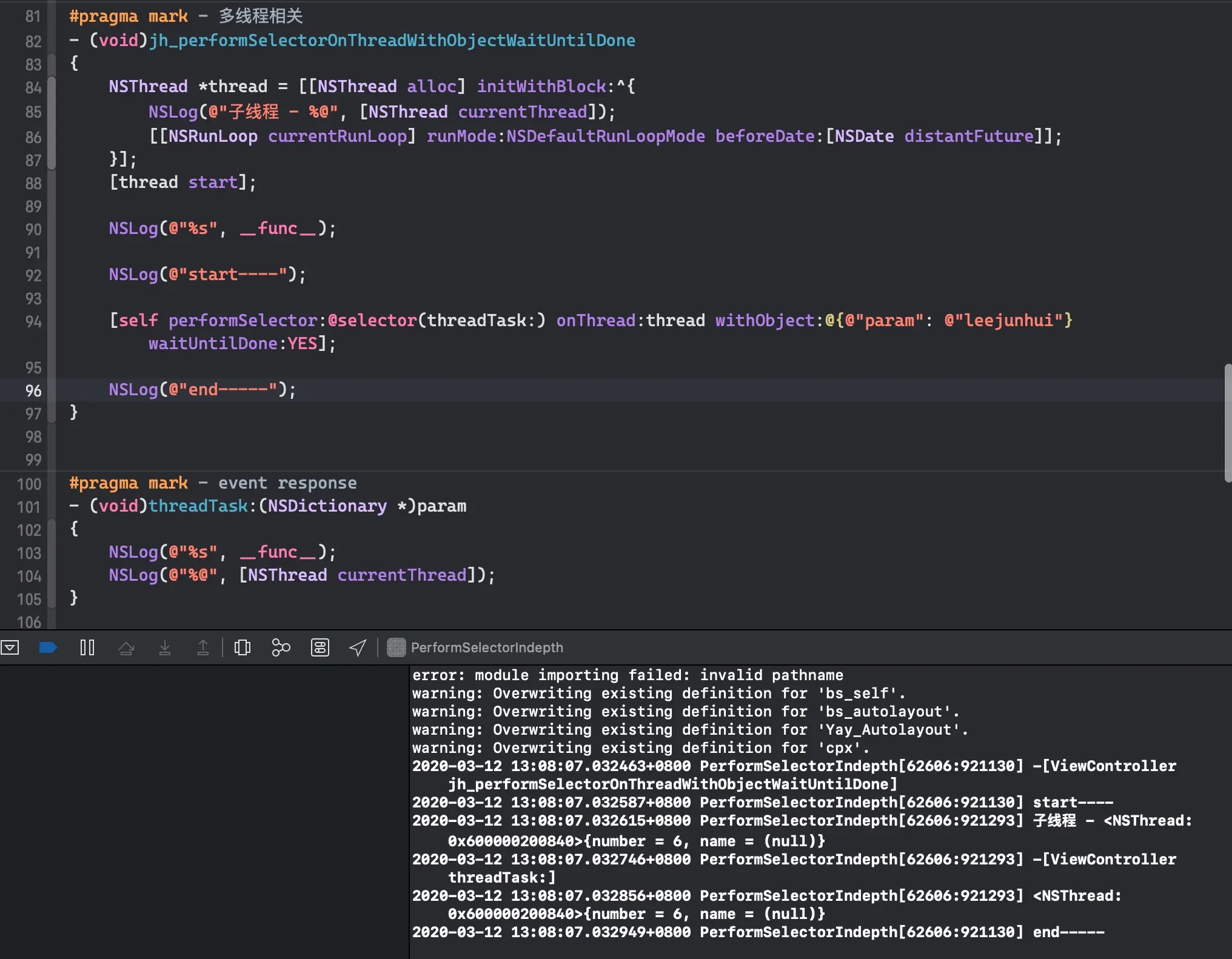The height and width of the screenshot is (959, 1232).
Task: Click the Step Over debug button
Action: coord(126,647)
